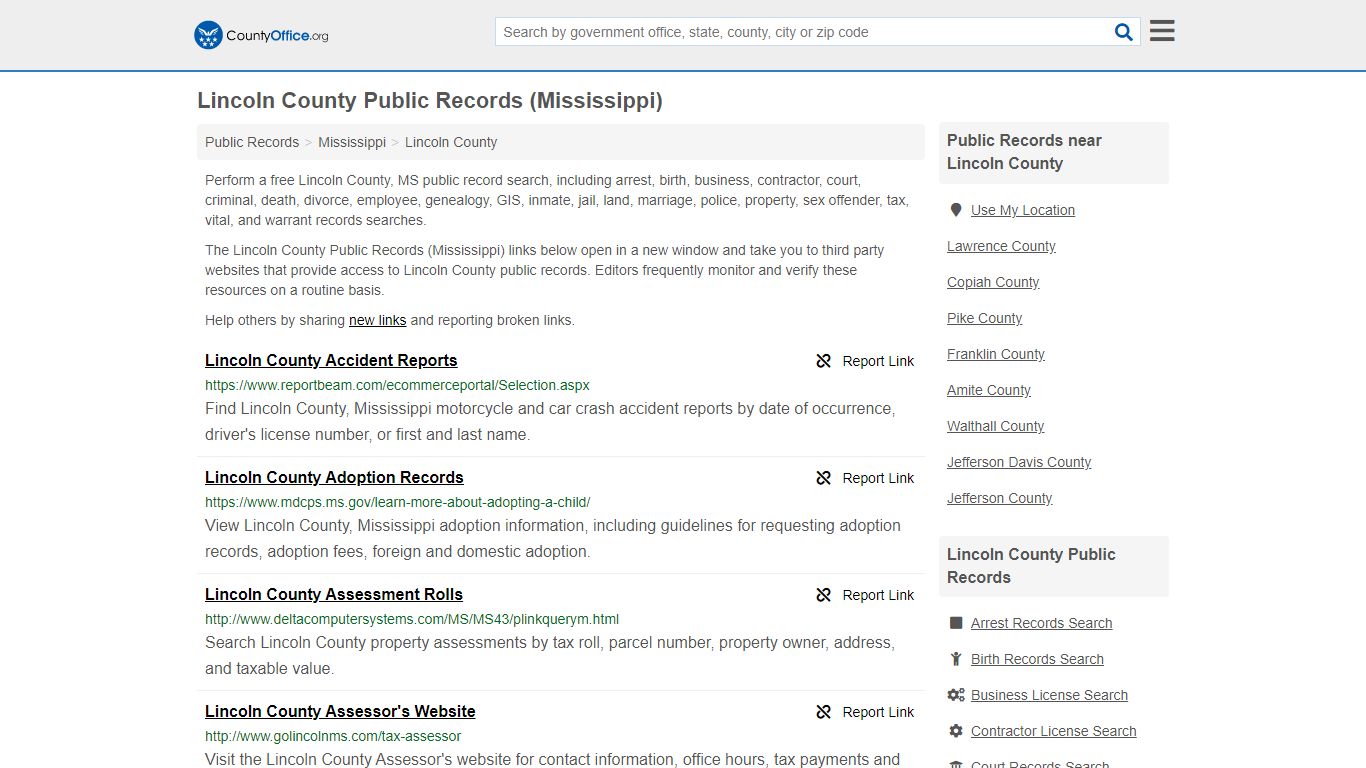Screen dimensions: 1366x768
Task: Click the Contractor License Search gear icon
Action: tap(956, 731)
